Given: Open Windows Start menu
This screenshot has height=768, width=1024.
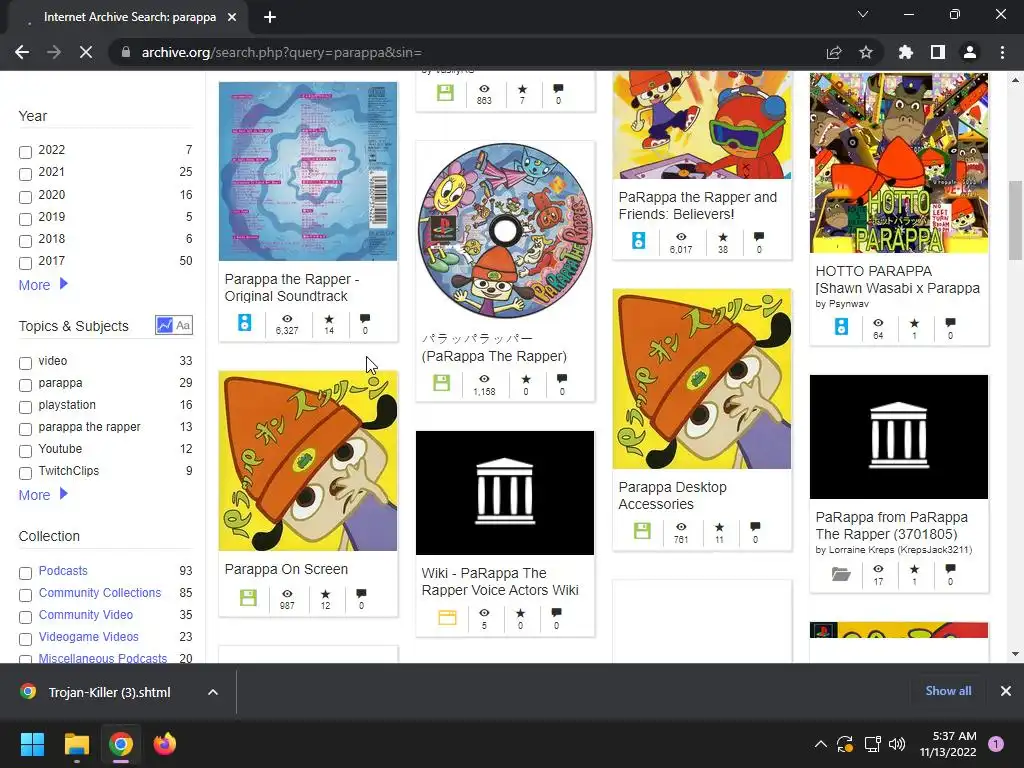Looking at the screenshot, I should [32, 744].
